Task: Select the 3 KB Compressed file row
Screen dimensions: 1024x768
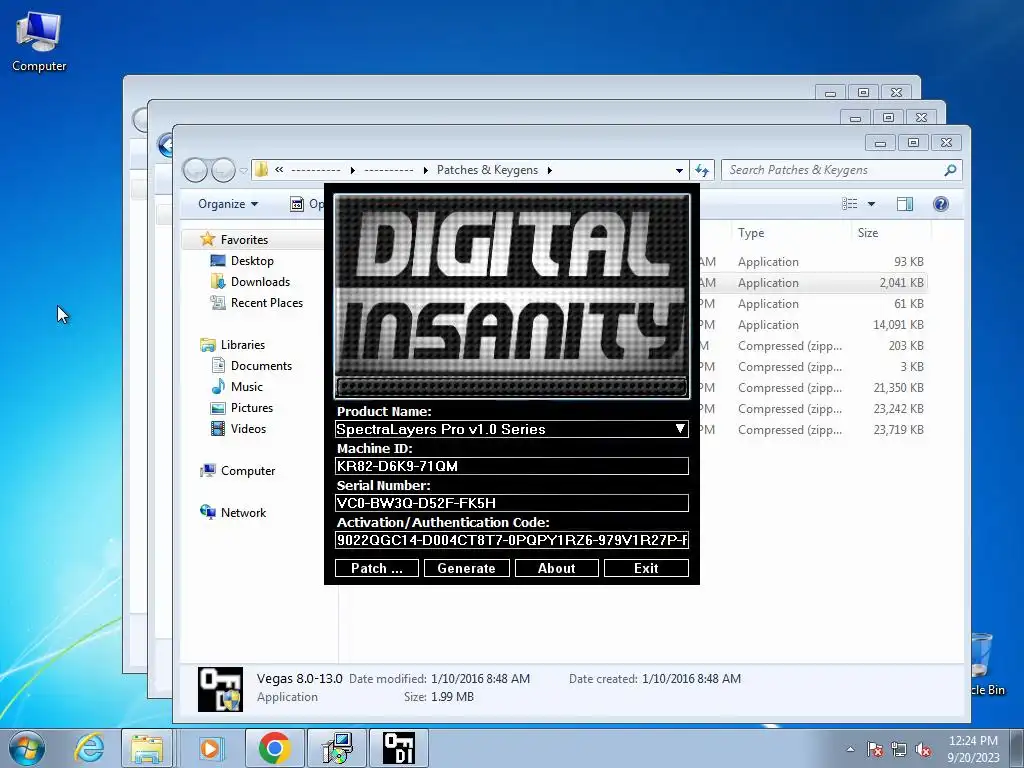Action: pyautogui.click(x=813, y=366)
